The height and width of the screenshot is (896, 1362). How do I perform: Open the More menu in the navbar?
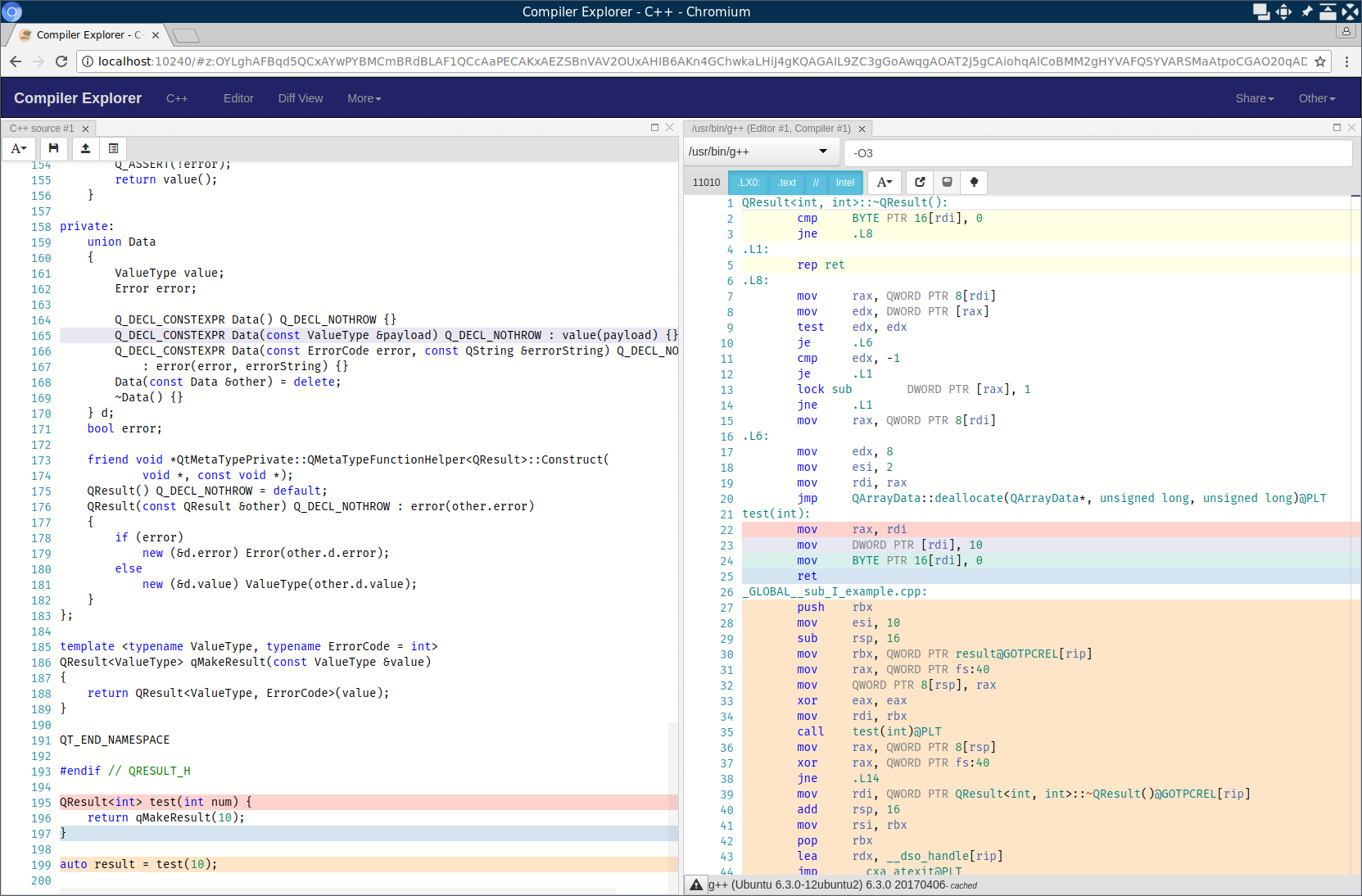[364, 98]
